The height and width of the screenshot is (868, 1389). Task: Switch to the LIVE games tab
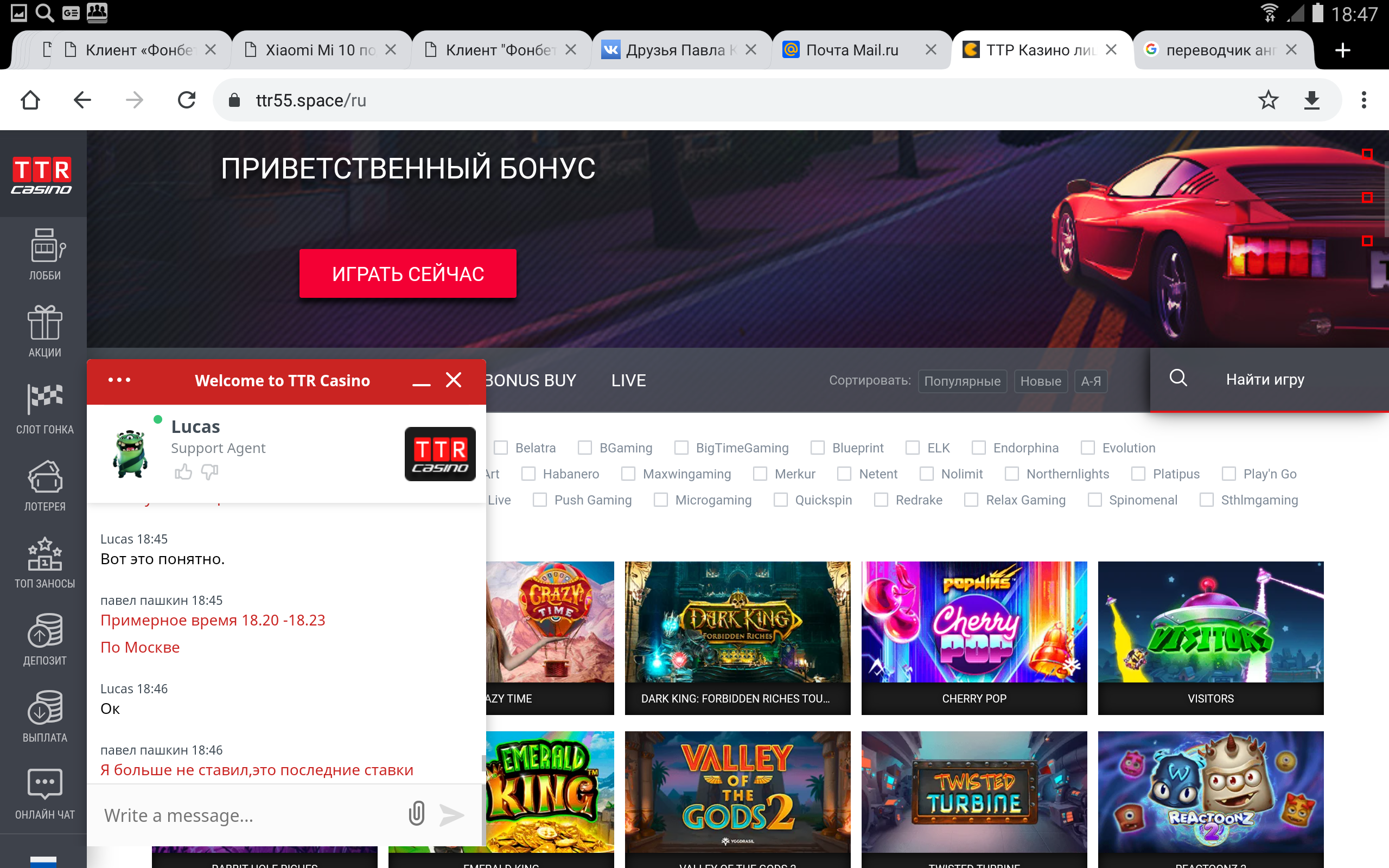click(628, 380)
